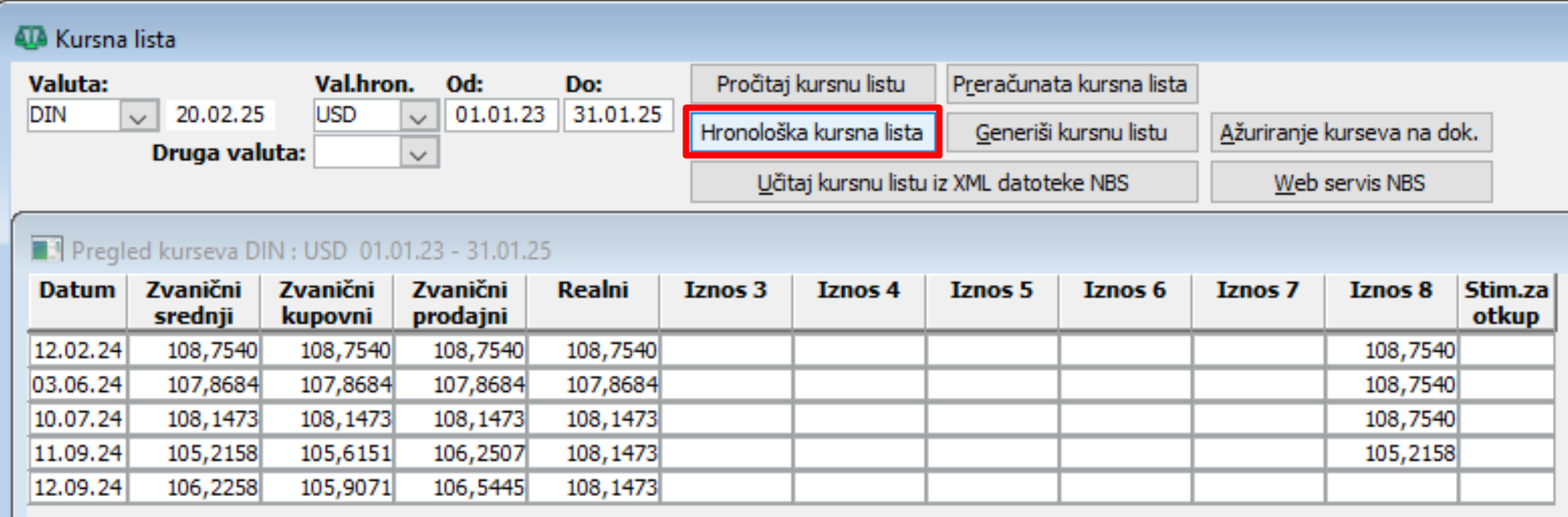
Task: Select the row dated 03.06.24
Action: pyautogui.click(x=792, y=385)
